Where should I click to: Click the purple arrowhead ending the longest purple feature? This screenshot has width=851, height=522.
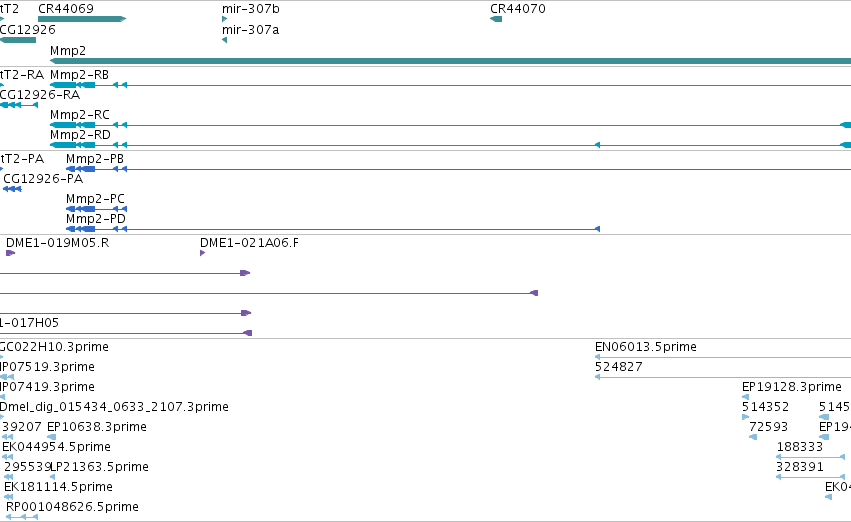click(x=534, y=293)
